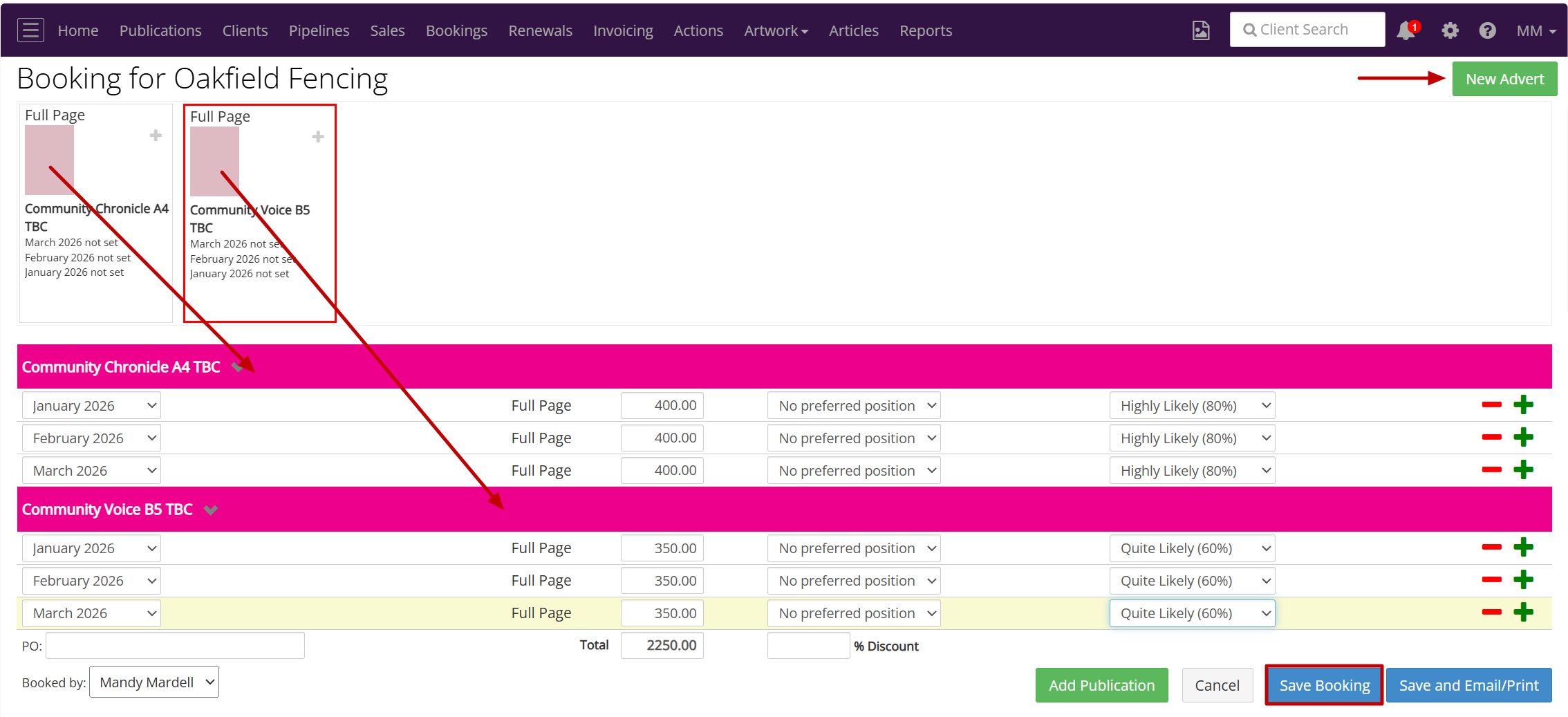1568x717 pixels.
Task: Collapse the Community Voice B5 TBC section
Action: click(211, 510)
